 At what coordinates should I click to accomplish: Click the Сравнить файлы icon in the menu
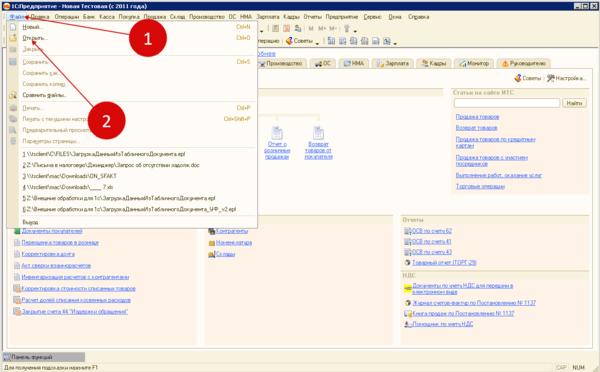13,95
